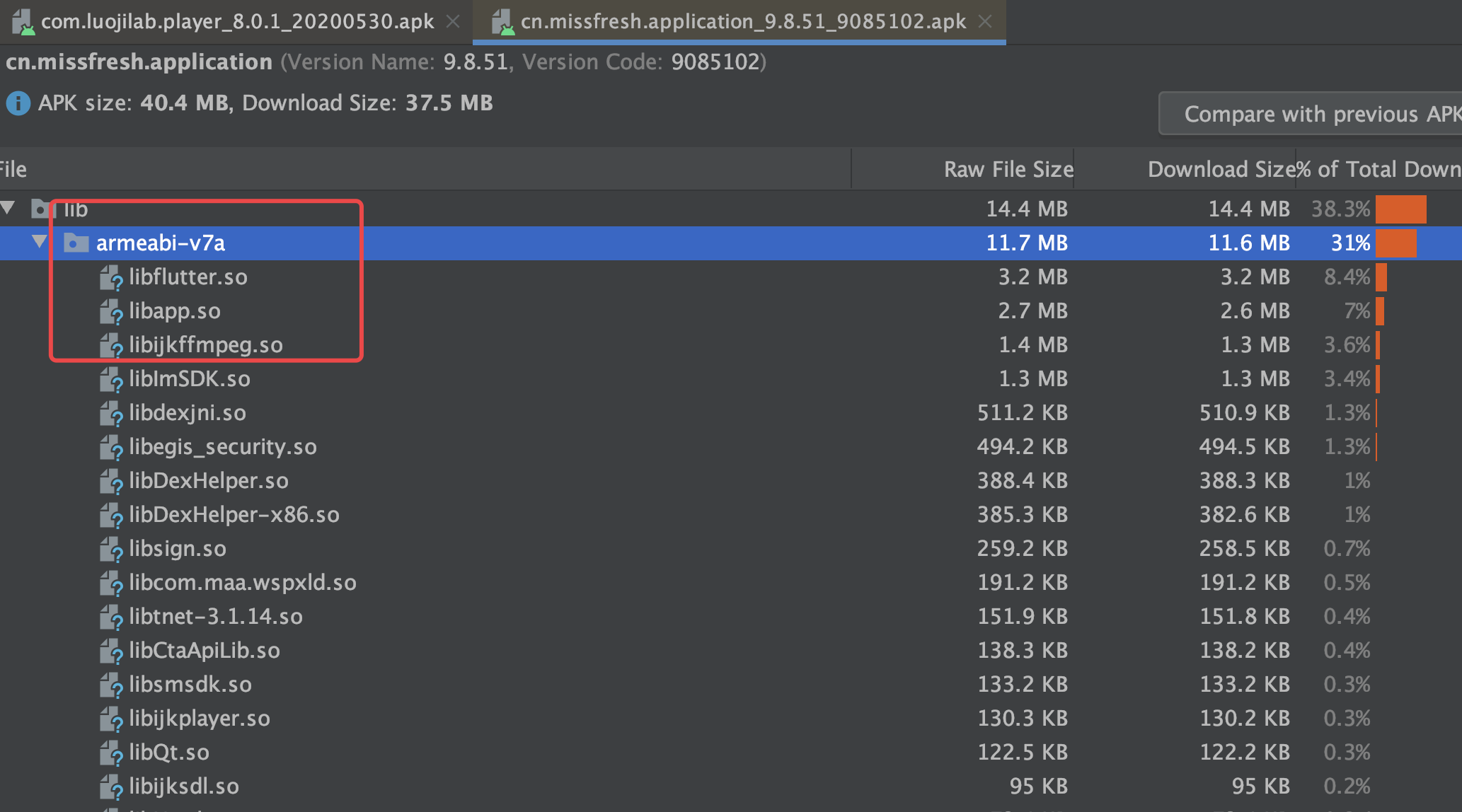Click the libdexjni.so file icon
The width and height of the screenshot is (1462, 812).
point(111,413)
